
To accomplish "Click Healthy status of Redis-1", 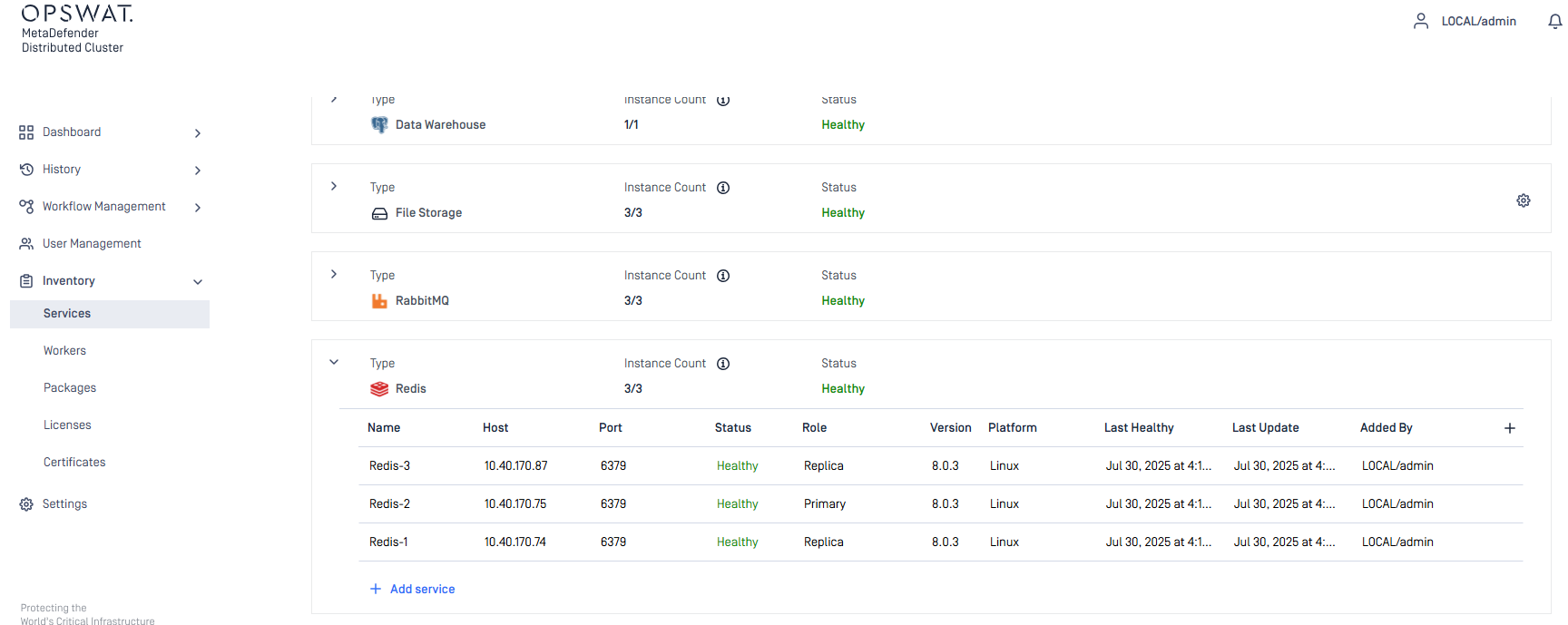I will tap(738, 542).
